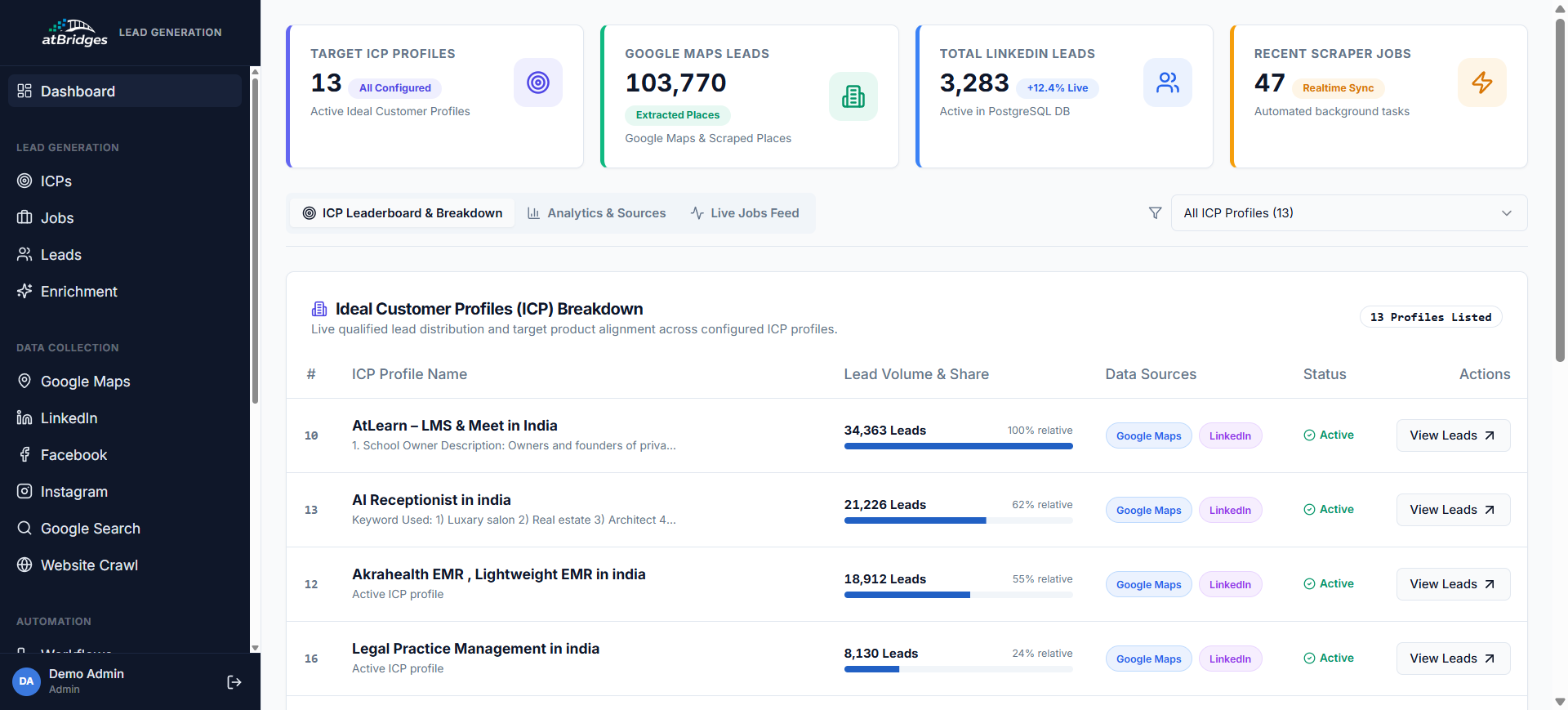Click the Lead Volume & Share column header
Viewport: 1568px width, 710px height.
(x=916, y=374)
